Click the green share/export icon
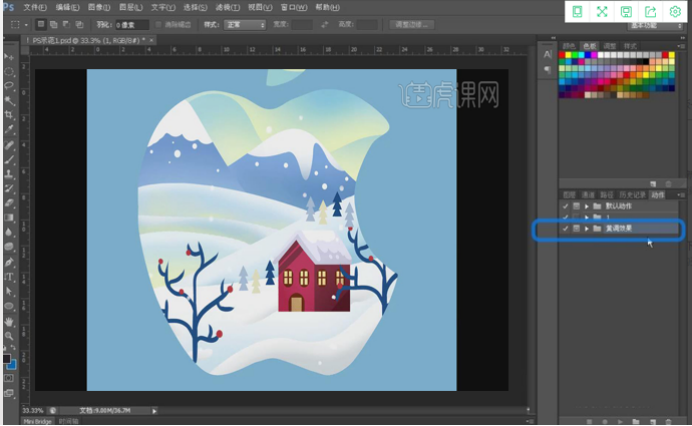 pos(651,12)
